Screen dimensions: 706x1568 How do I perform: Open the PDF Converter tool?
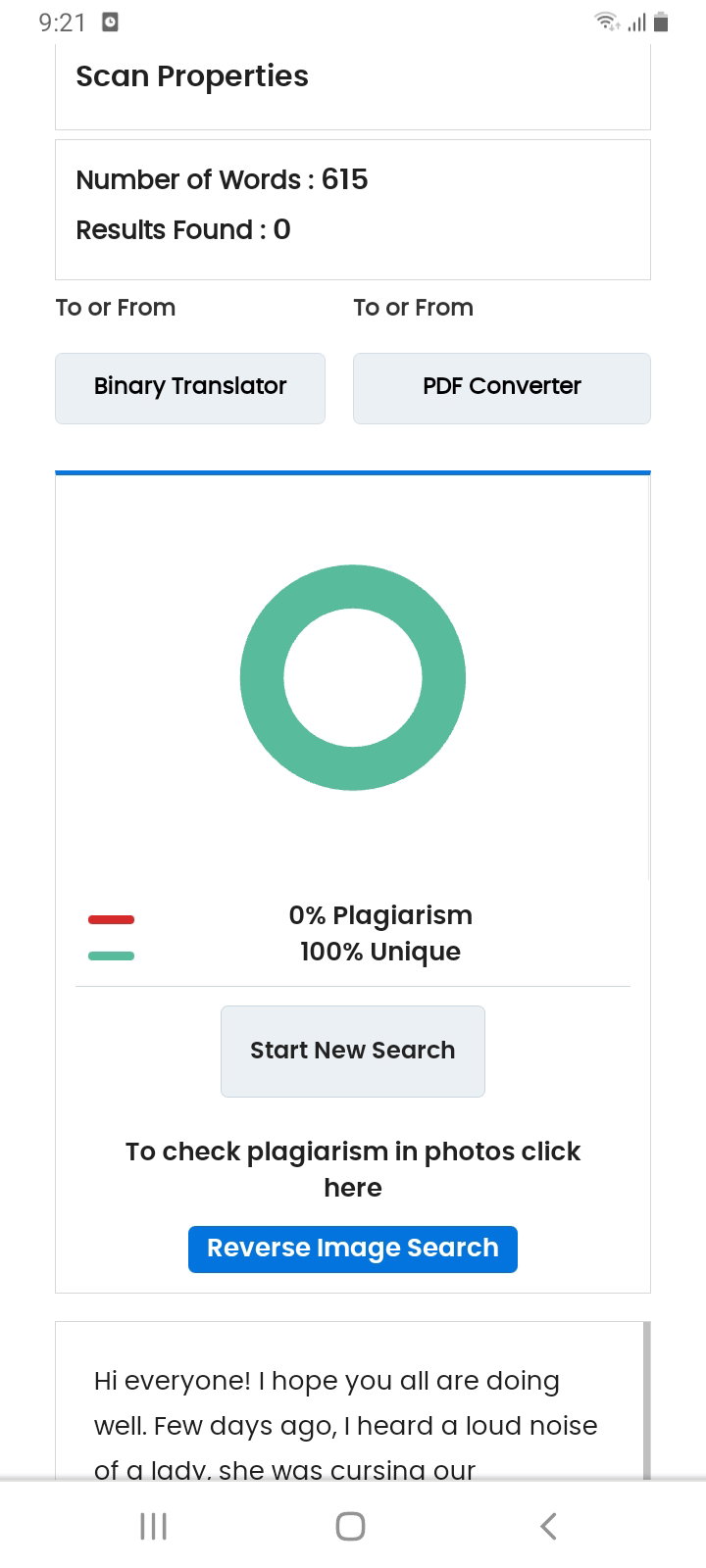click(x=502, y=388)
